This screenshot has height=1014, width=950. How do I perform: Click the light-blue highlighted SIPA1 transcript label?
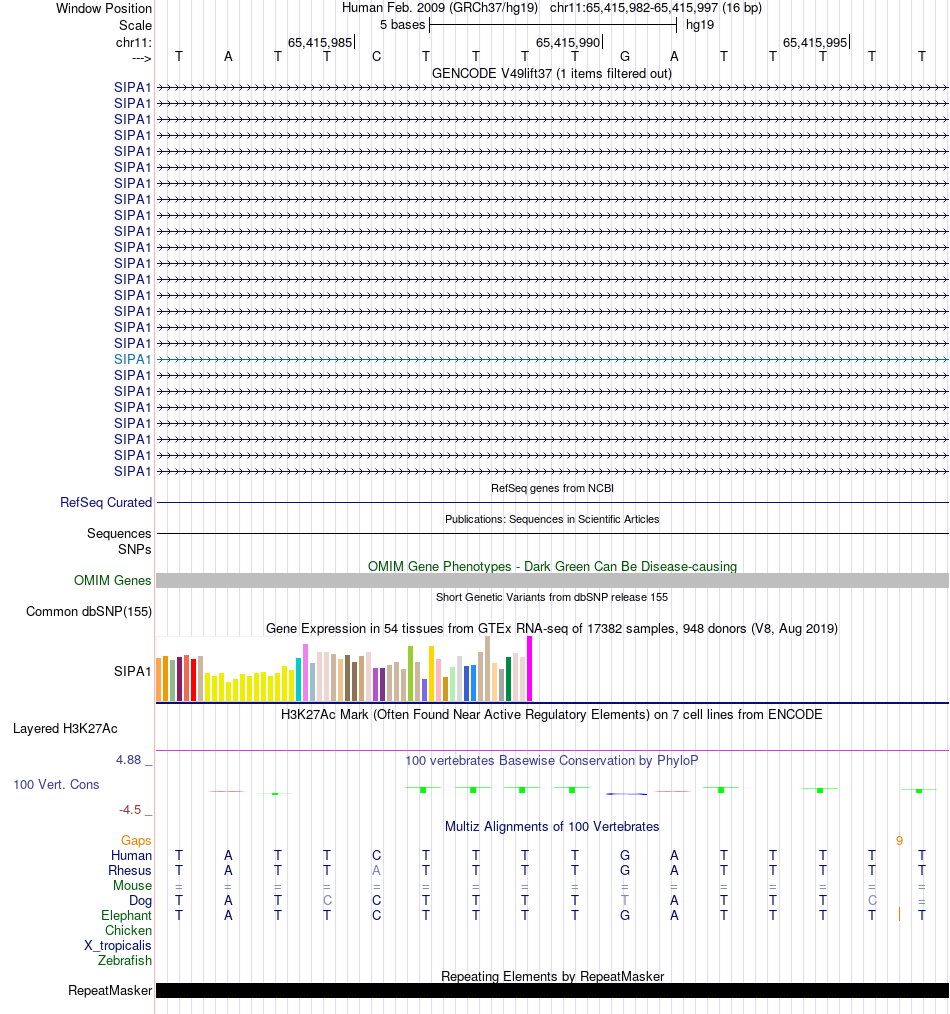(x=132, y=360)
